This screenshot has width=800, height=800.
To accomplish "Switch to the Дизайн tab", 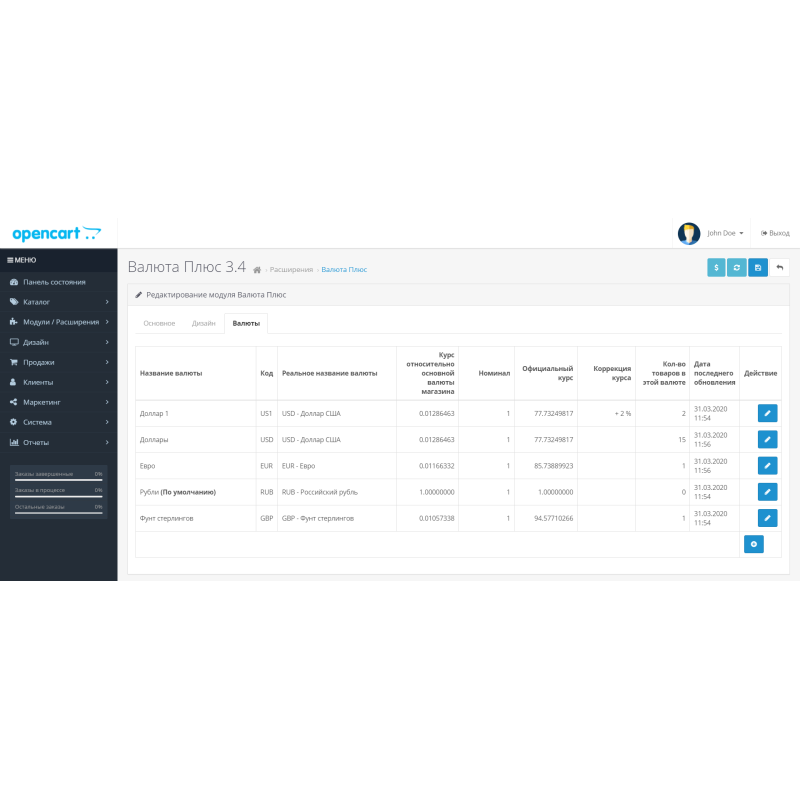I will pyautogui.click(x=203, y=323).
